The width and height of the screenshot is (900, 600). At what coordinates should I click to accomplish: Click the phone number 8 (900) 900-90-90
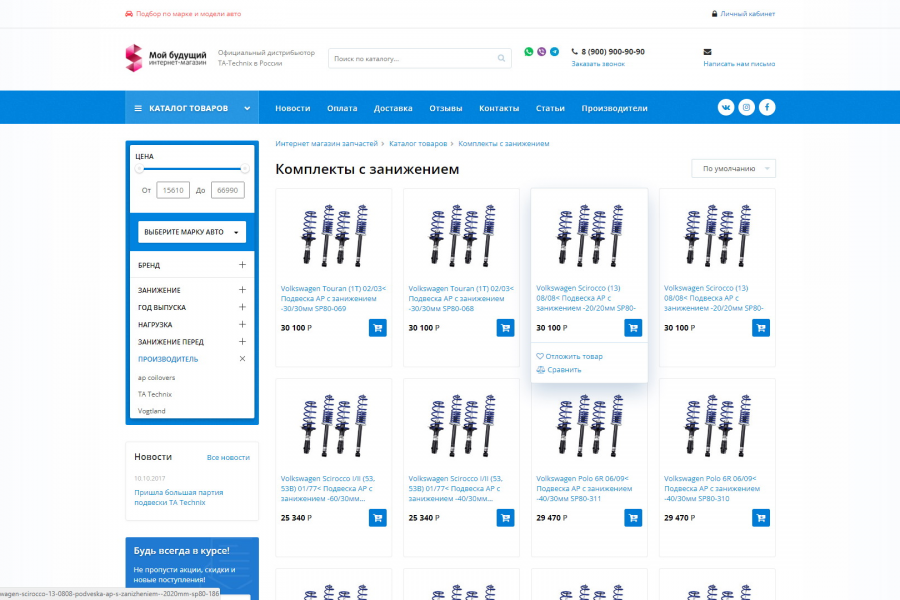612,52
